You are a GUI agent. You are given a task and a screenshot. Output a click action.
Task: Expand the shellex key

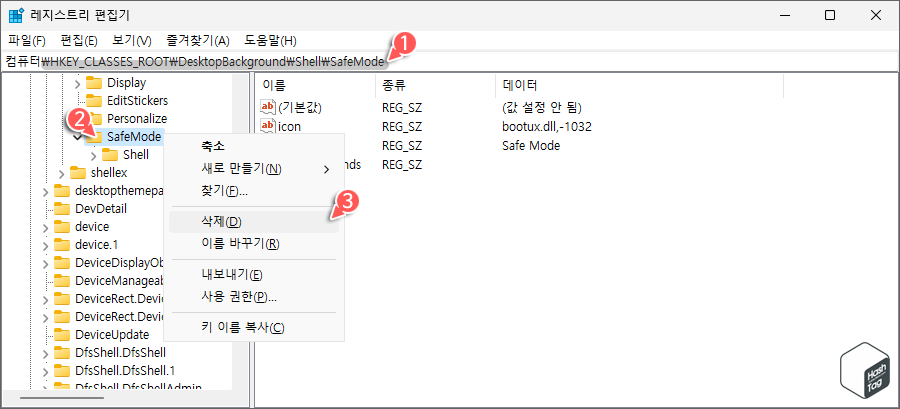[x=62, y=173]
